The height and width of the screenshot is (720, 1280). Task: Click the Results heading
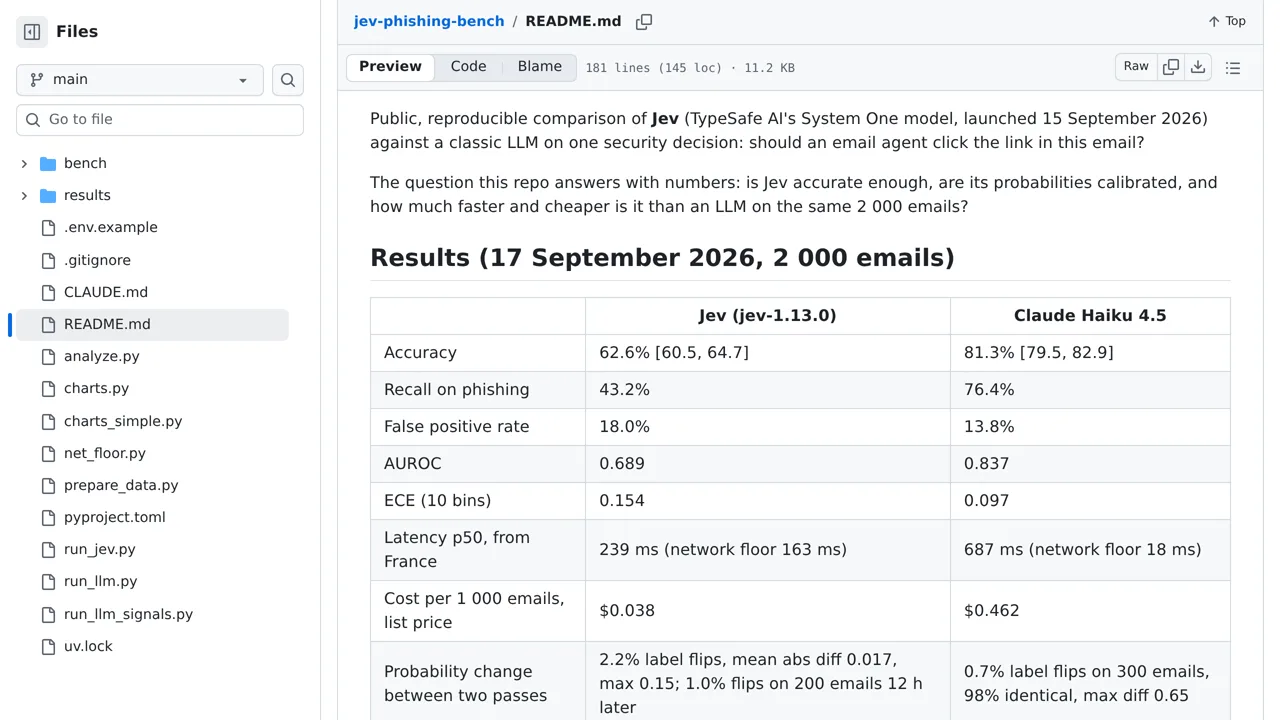[662, 258]
